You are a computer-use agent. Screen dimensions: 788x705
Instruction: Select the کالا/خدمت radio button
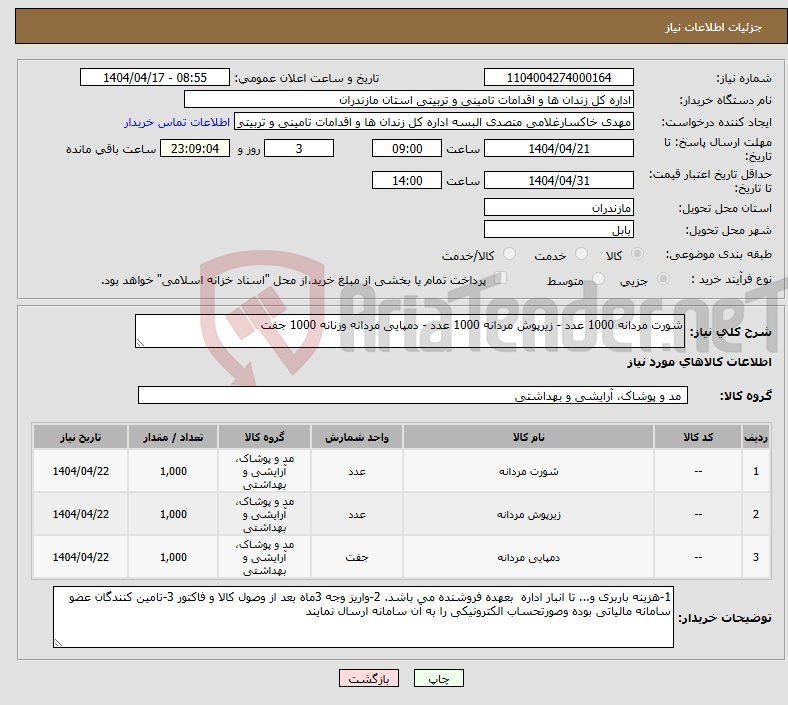coord(510,254)
